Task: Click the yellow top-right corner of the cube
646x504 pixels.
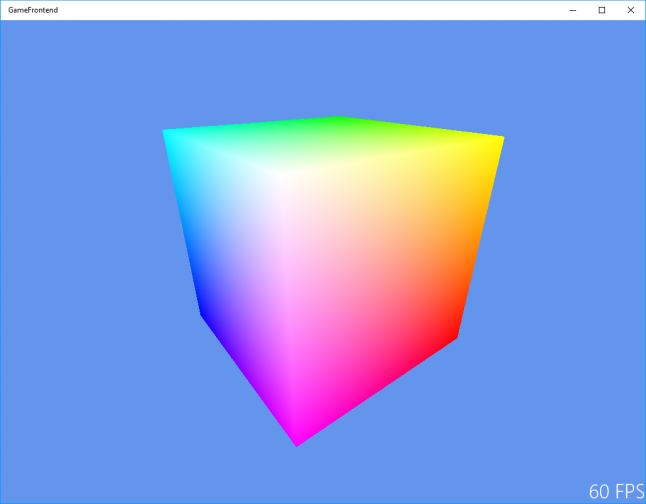Action: (501, 139)
